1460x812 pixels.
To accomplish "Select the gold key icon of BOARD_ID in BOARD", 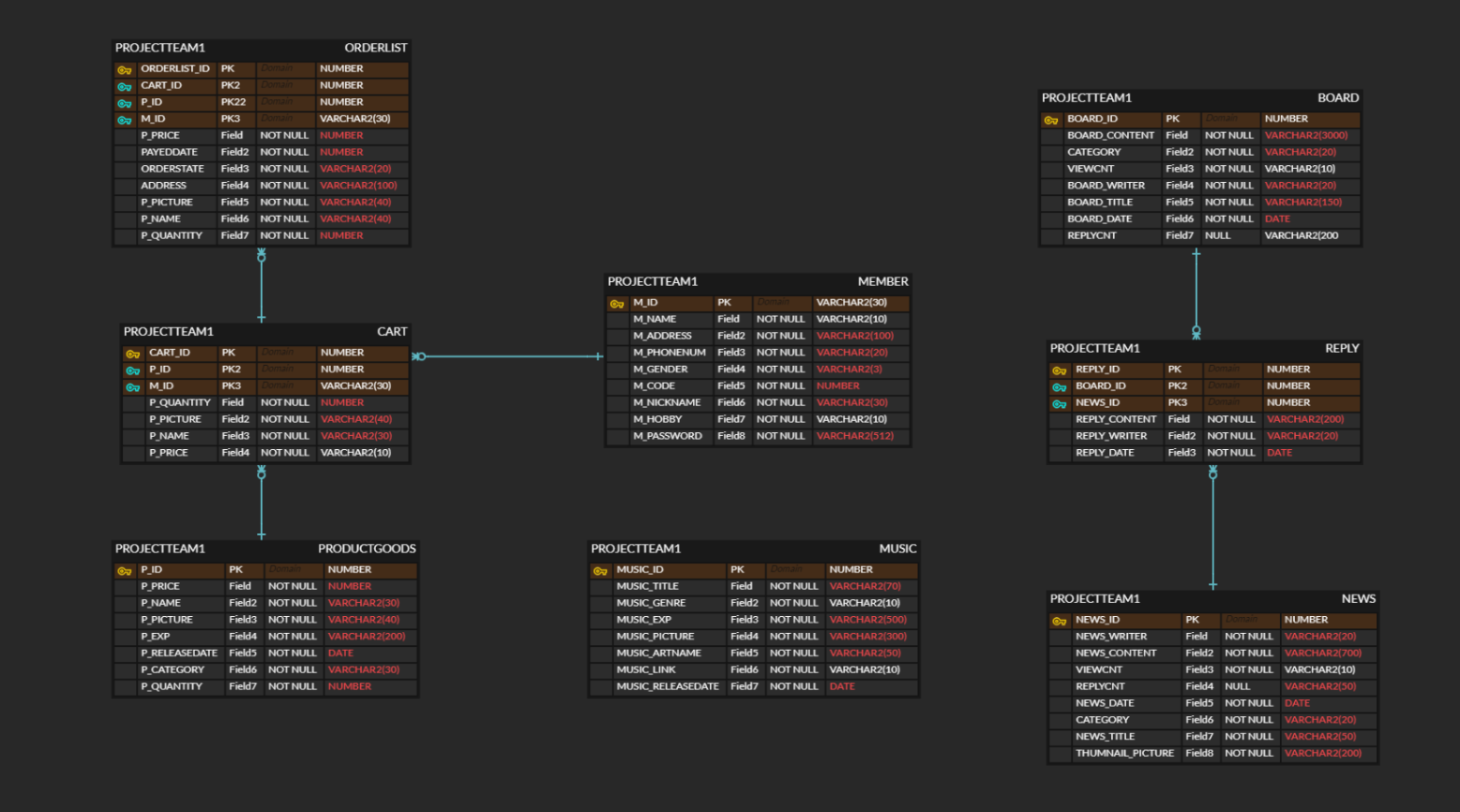I will point(1050,119).
